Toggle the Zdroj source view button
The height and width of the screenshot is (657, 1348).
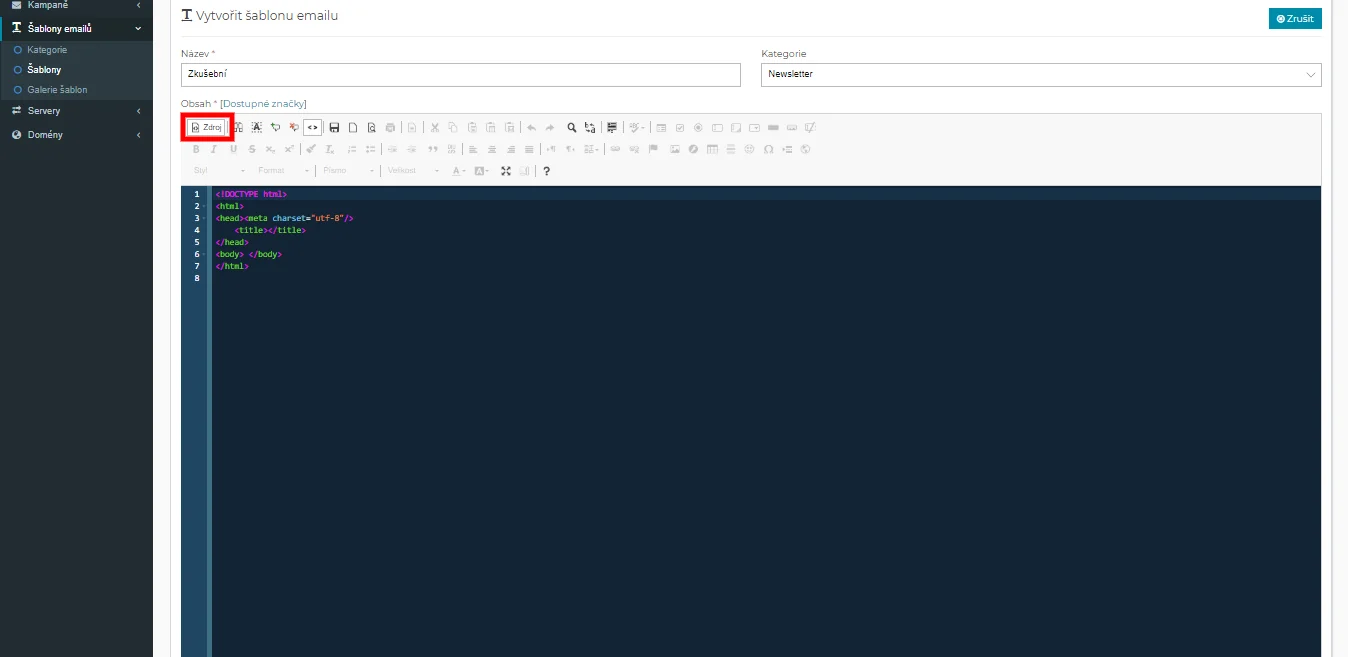207,127
